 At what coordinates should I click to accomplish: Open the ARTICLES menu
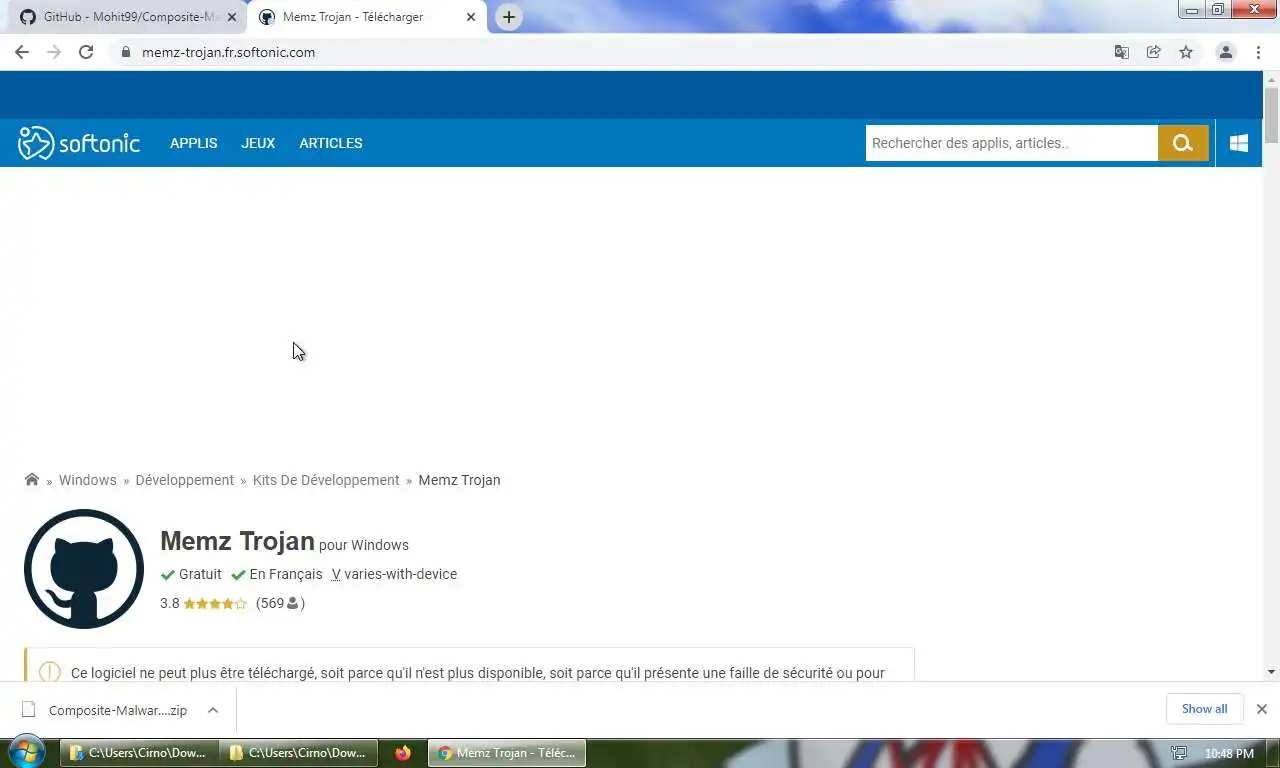click(331, 143)
